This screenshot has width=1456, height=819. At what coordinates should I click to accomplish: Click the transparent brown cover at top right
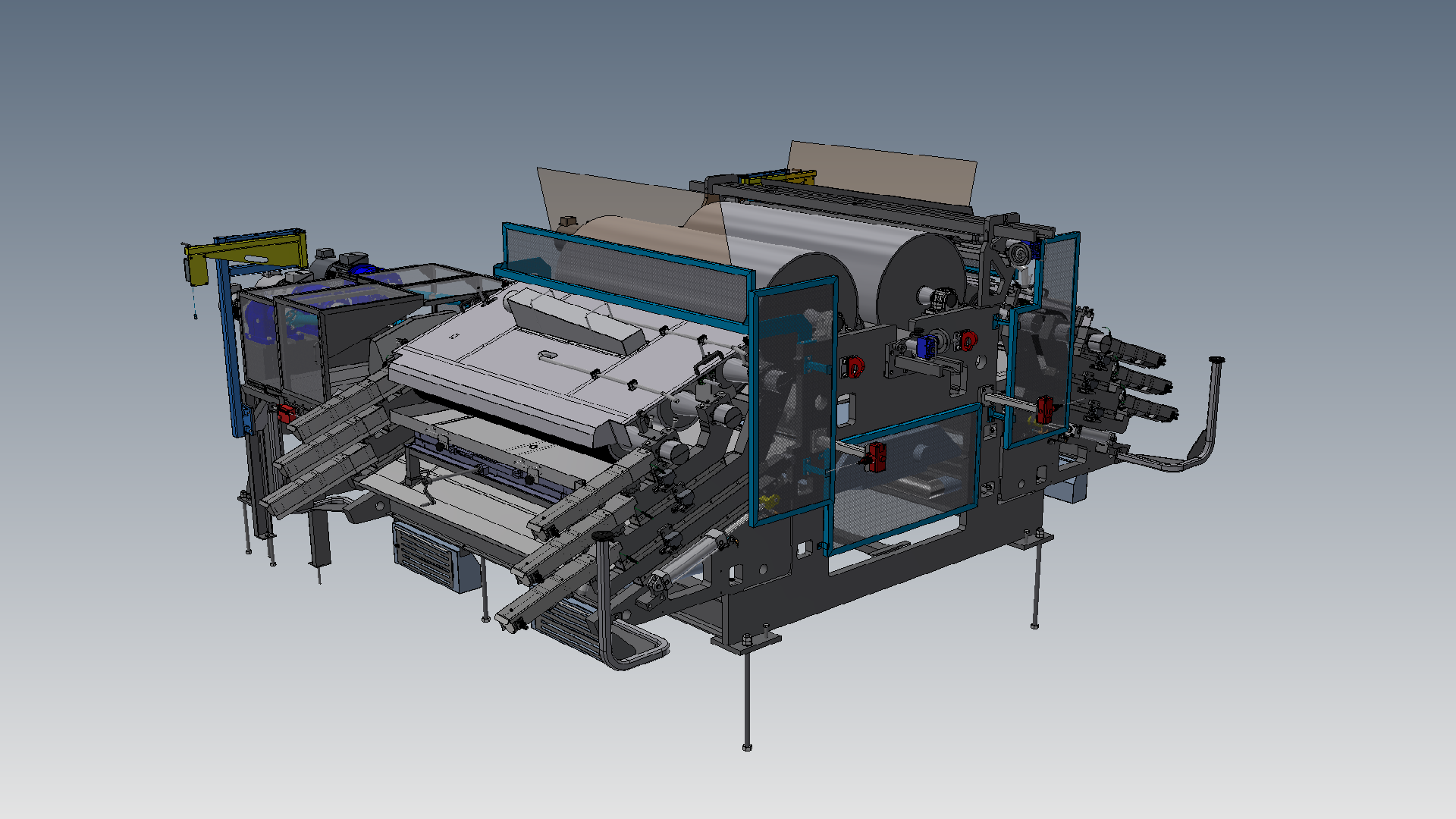point(883,173)
